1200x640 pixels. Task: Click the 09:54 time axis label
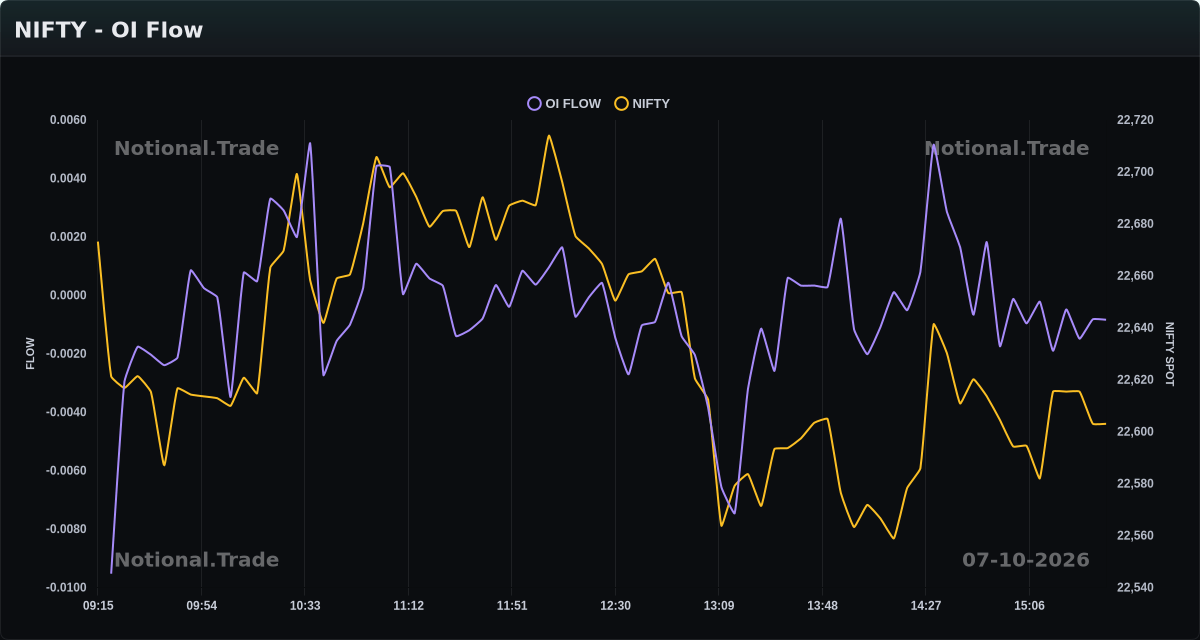coord(201,606)
